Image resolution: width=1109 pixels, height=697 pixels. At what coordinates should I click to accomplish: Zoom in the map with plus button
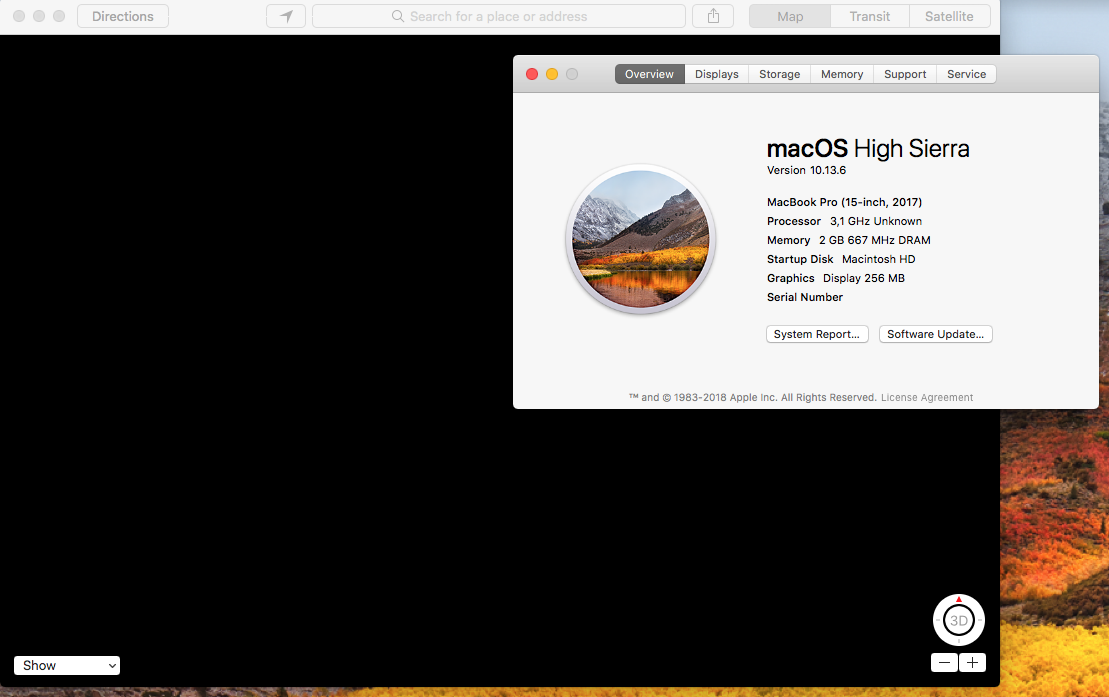pos(972,662)
